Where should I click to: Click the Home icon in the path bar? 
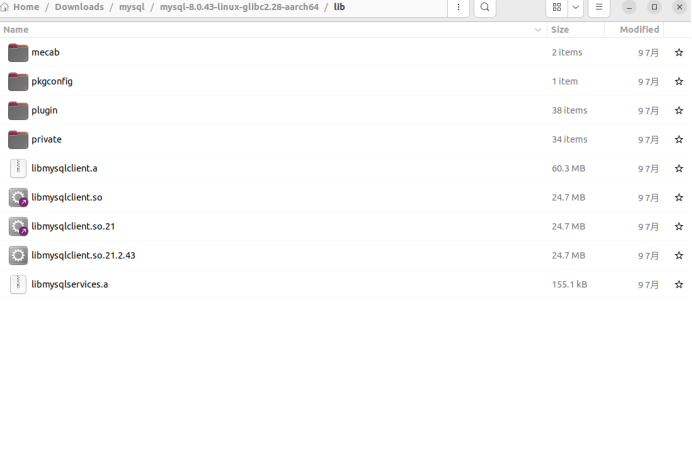point(5,7)
